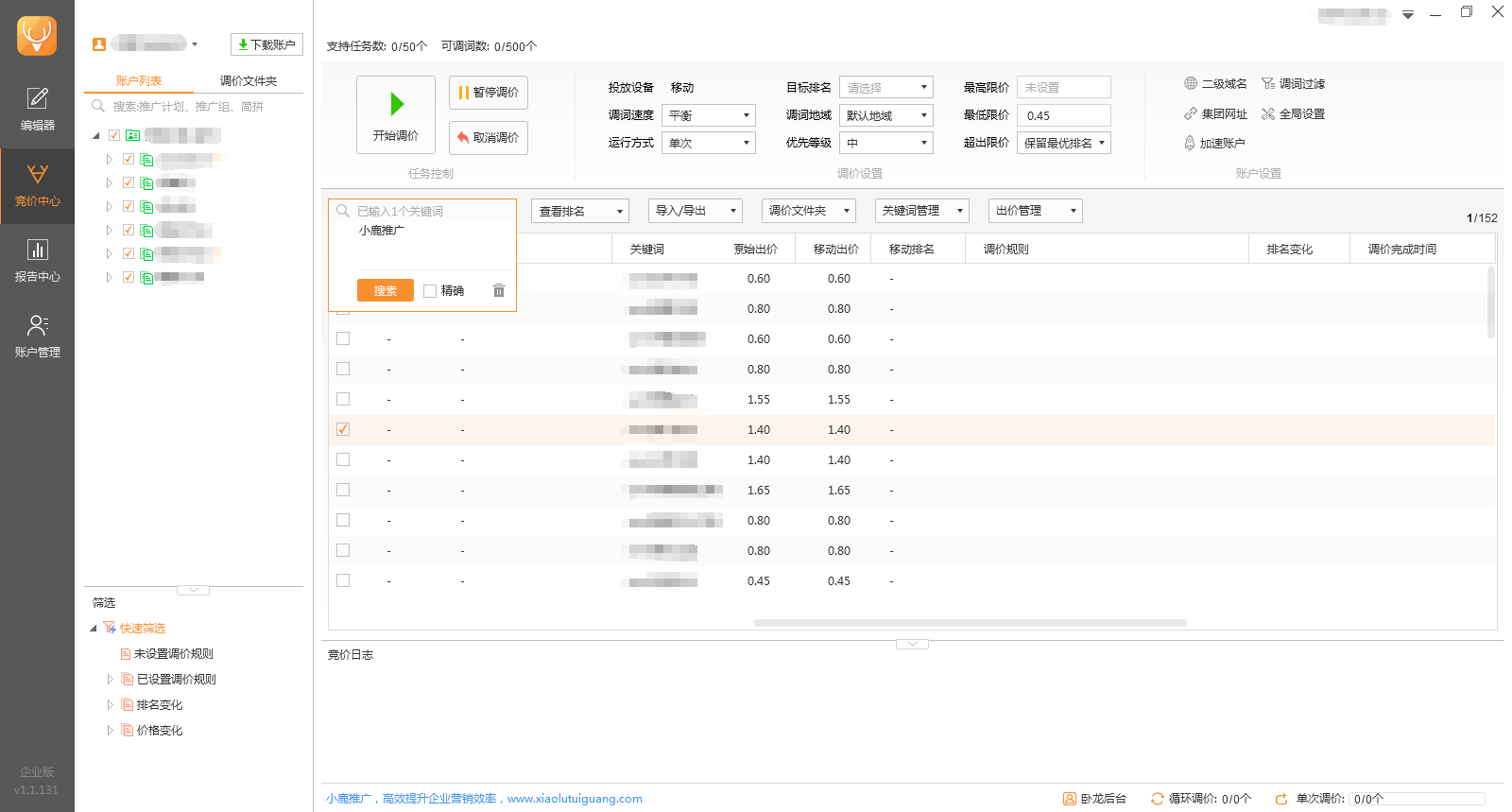
Task: Open the 调价文件夹 toolbar dropdown
Action: tap(809, 211)
